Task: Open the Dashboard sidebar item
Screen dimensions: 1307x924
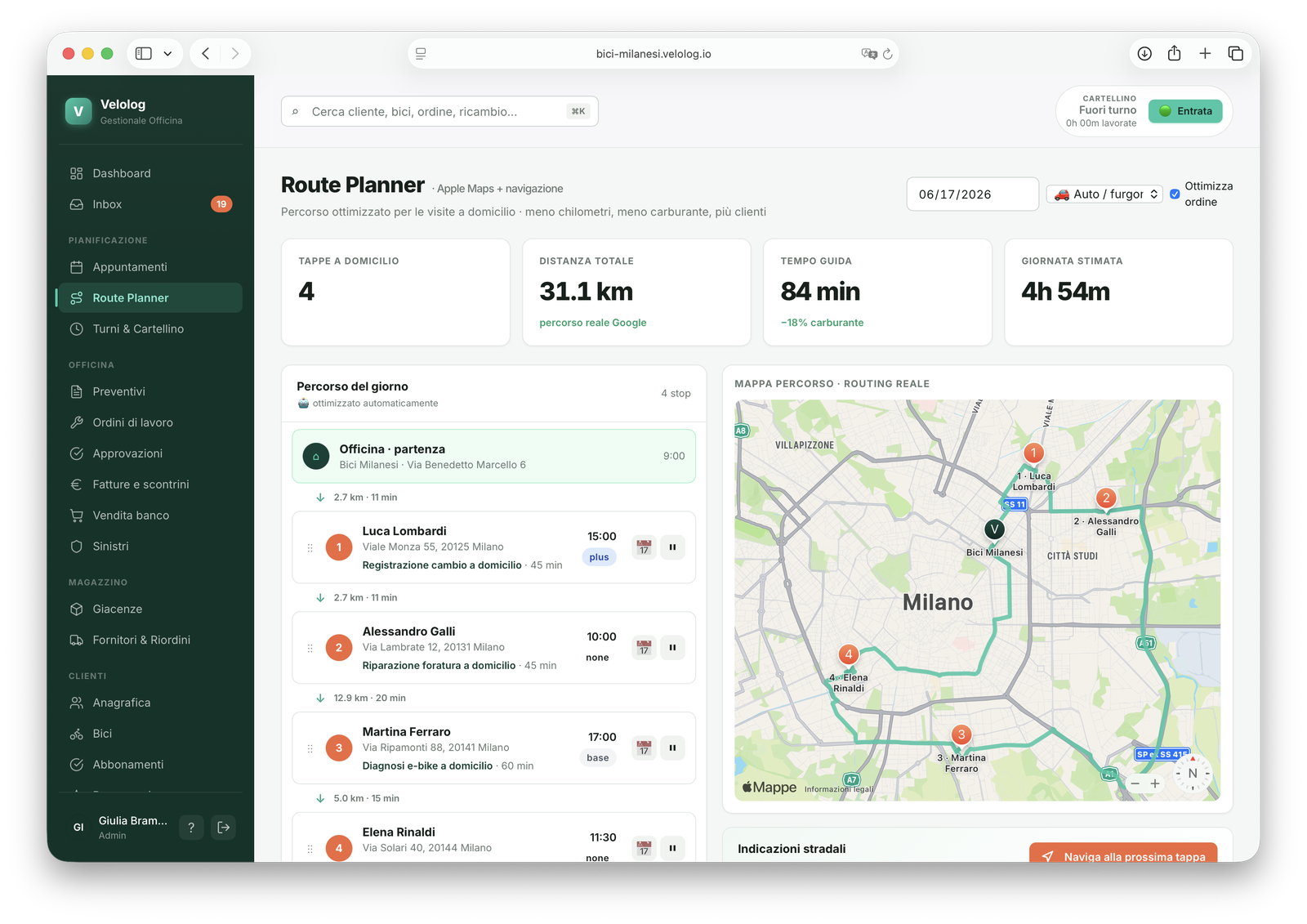Action: 150,173
